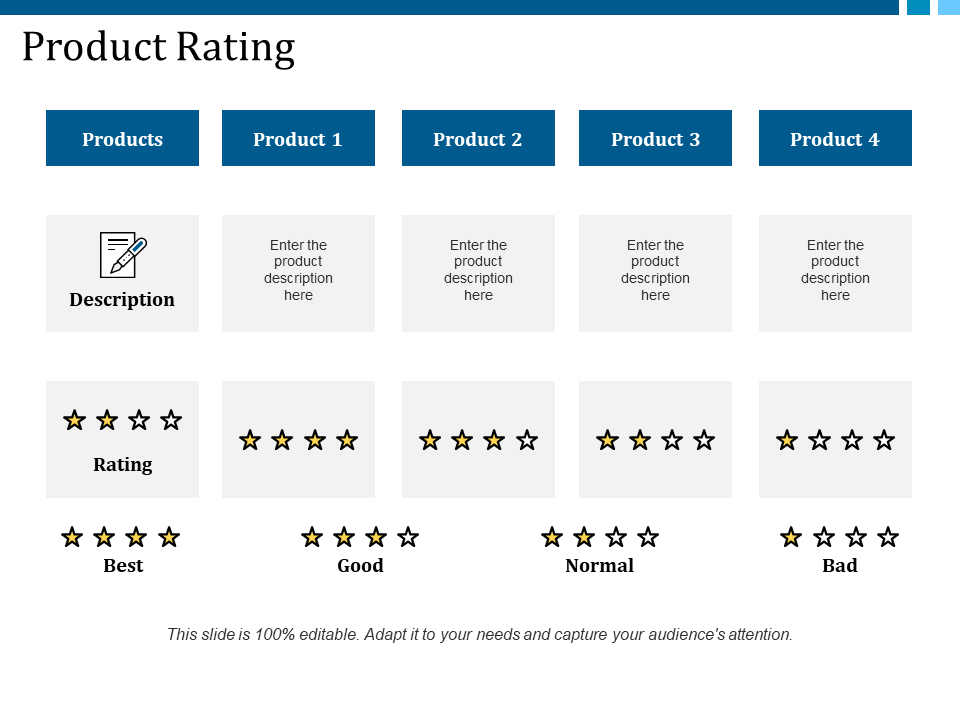Click Product 4 description placeholder text

(835, 270)
